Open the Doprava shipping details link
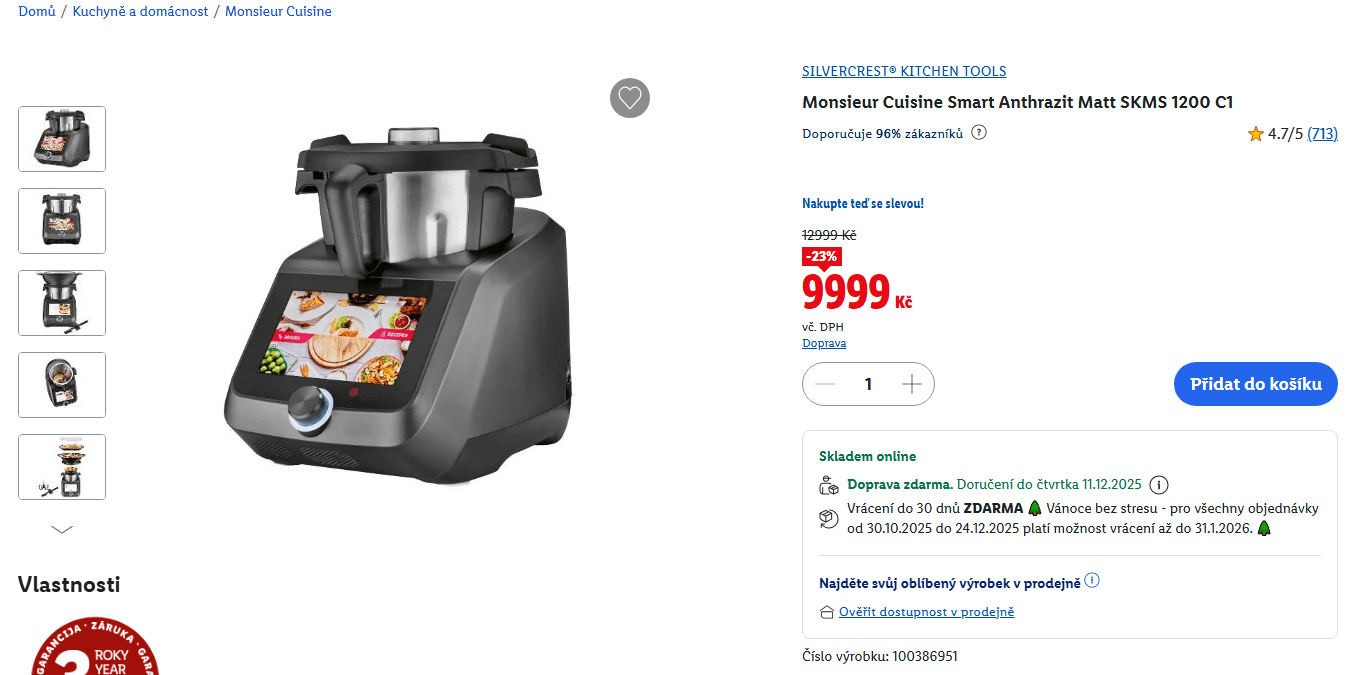 [824, 343]
